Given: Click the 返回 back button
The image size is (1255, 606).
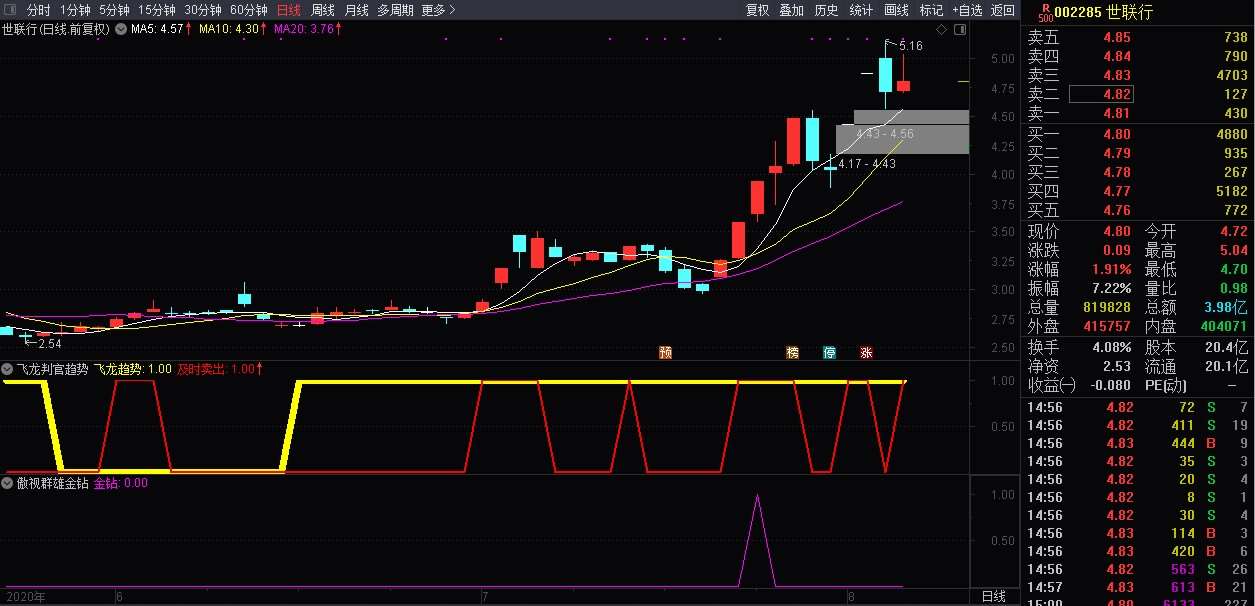Looking at the screenshot, I should click(x=1003, y=10).
